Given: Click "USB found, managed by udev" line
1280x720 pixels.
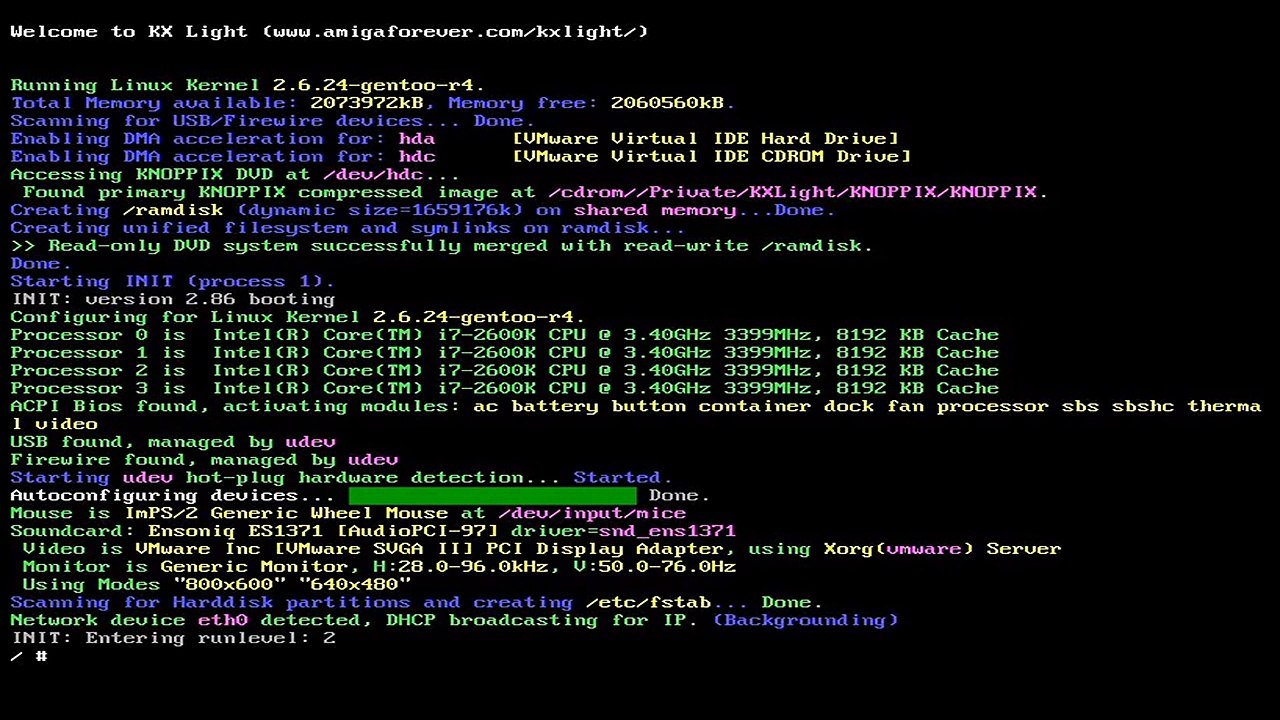Looking at the screenshot, I should (x=173, y=442).
